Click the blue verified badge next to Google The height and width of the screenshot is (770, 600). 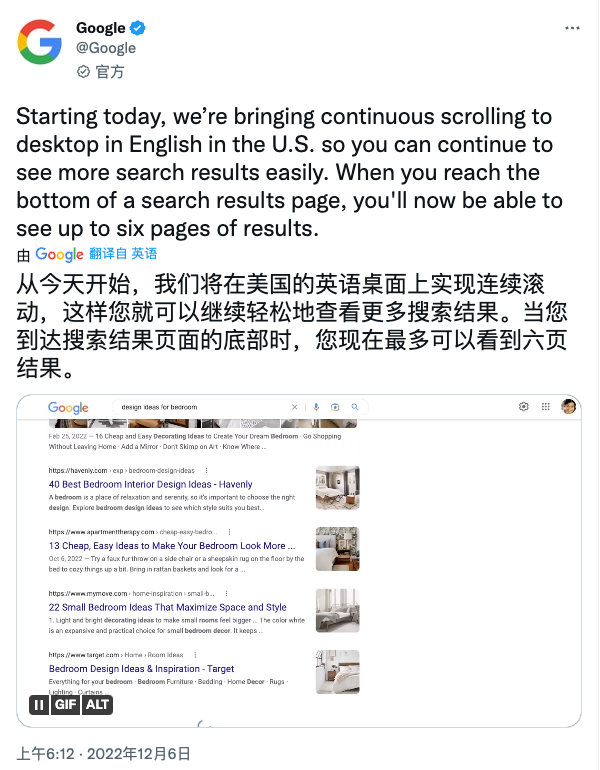[137, 28]
